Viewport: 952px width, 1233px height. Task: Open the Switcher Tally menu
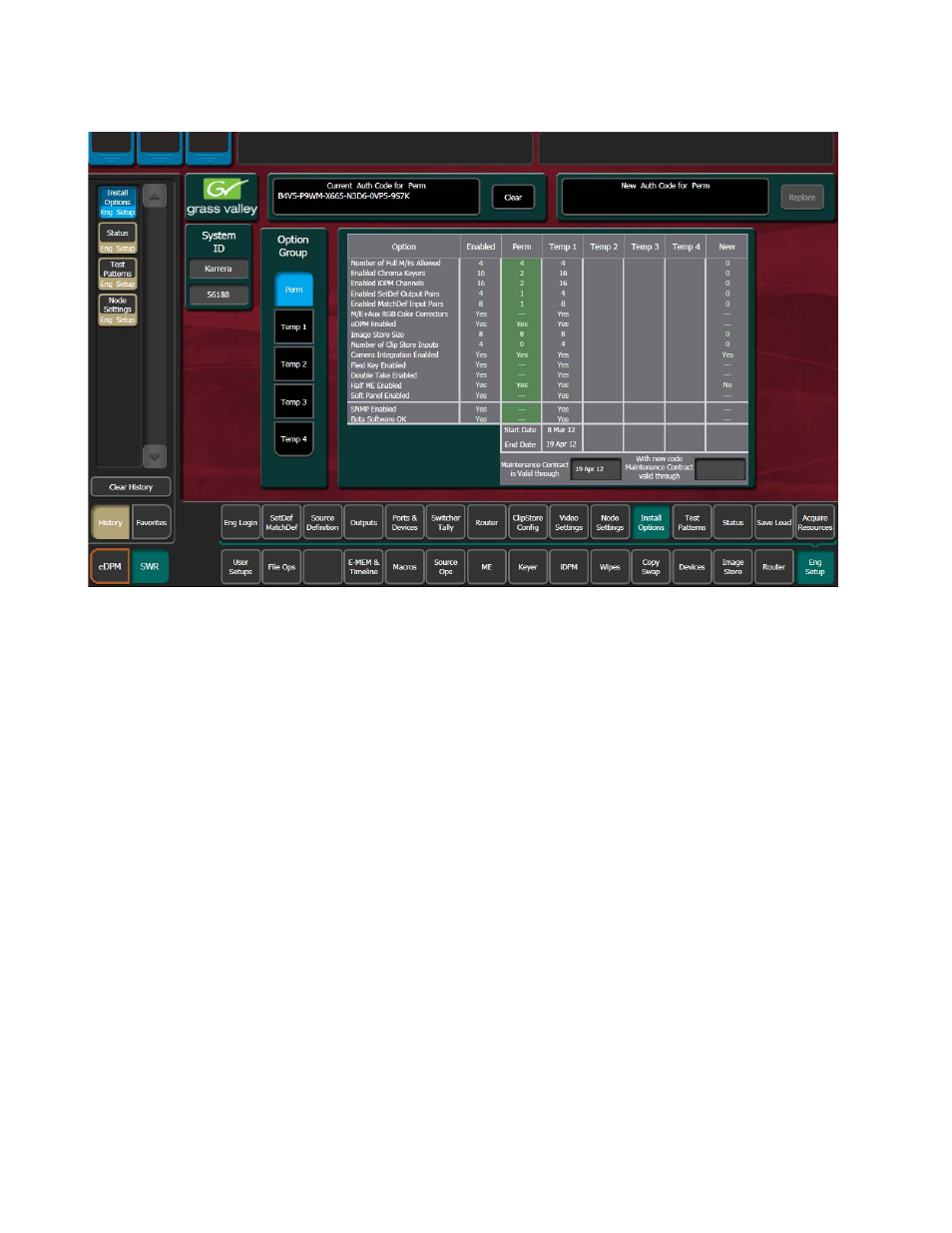tap(445, 522)
